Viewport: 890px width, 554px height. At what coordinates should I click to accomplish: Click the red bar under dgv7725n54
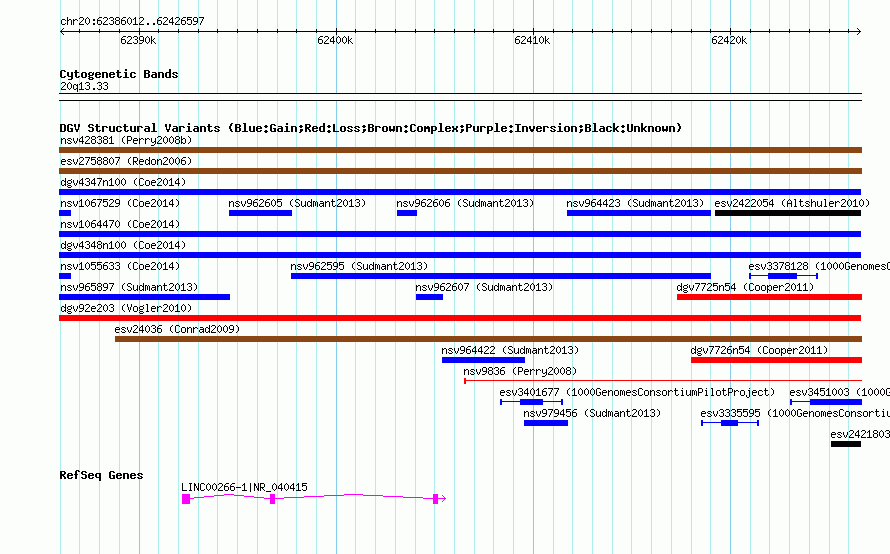pyautogui.click(x=769, y=297)
